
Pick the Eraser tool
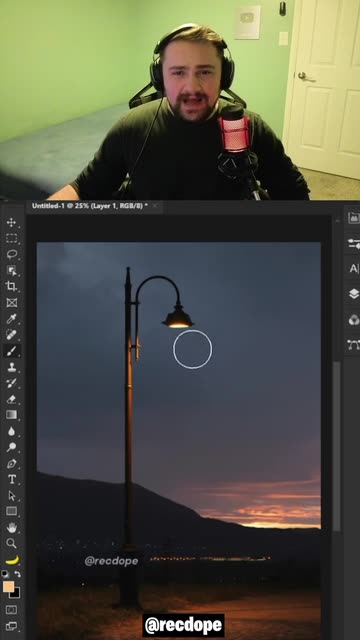click(11, 399)
